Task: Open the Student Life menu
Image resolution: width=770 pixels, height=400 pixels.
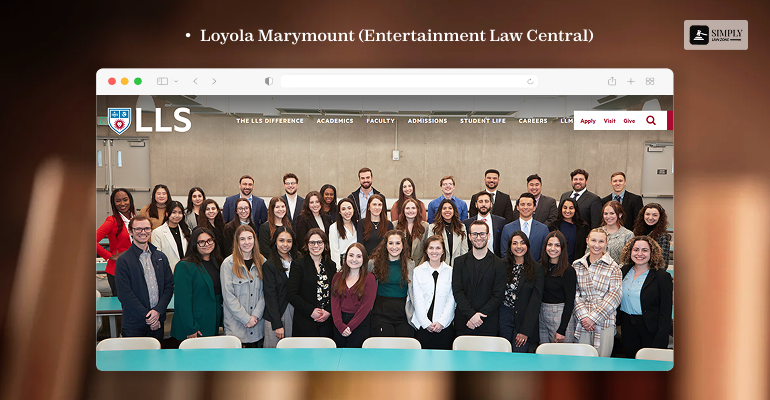Action: point(483,121)
